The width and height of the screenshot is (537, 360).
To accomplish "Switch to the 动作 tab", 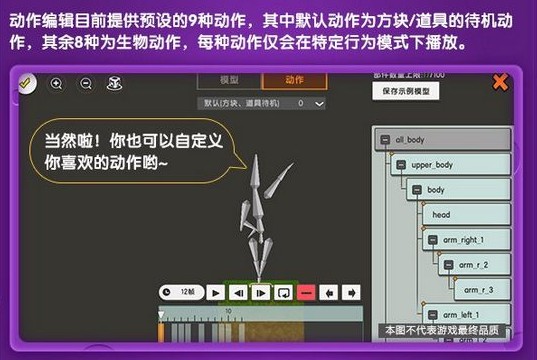I will tap(295, 80).
